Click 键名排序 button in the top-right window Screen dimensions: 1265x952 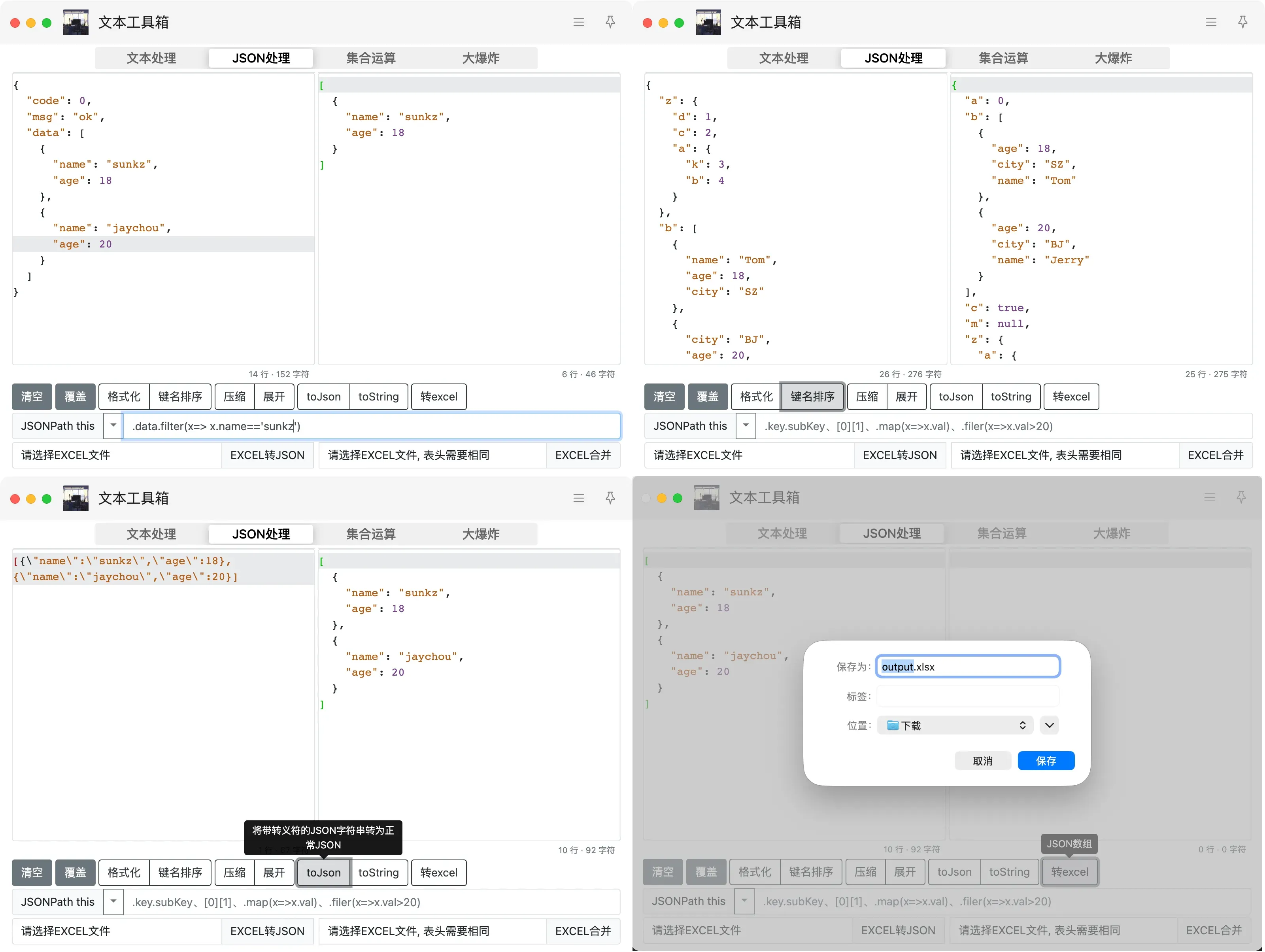coord(812,397)
